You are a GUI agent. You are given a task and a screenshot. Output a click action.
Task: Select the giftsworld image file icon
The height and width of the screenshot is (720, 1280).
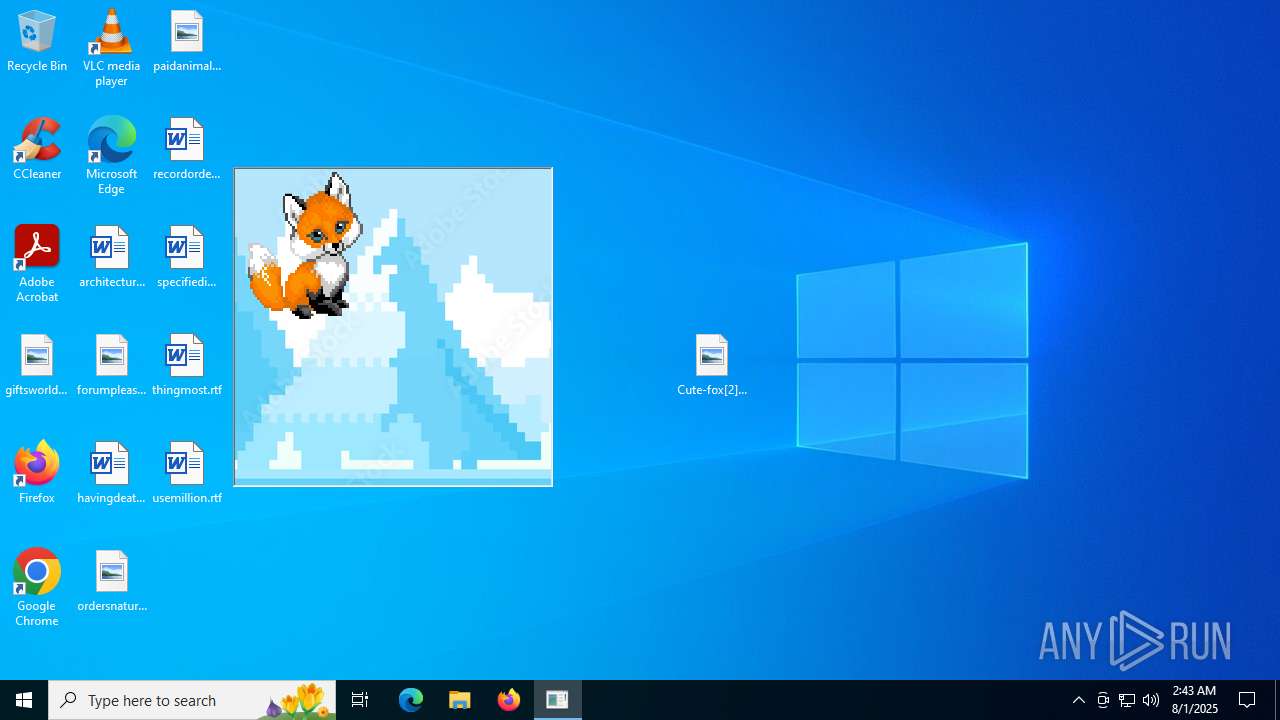(37, 365)
